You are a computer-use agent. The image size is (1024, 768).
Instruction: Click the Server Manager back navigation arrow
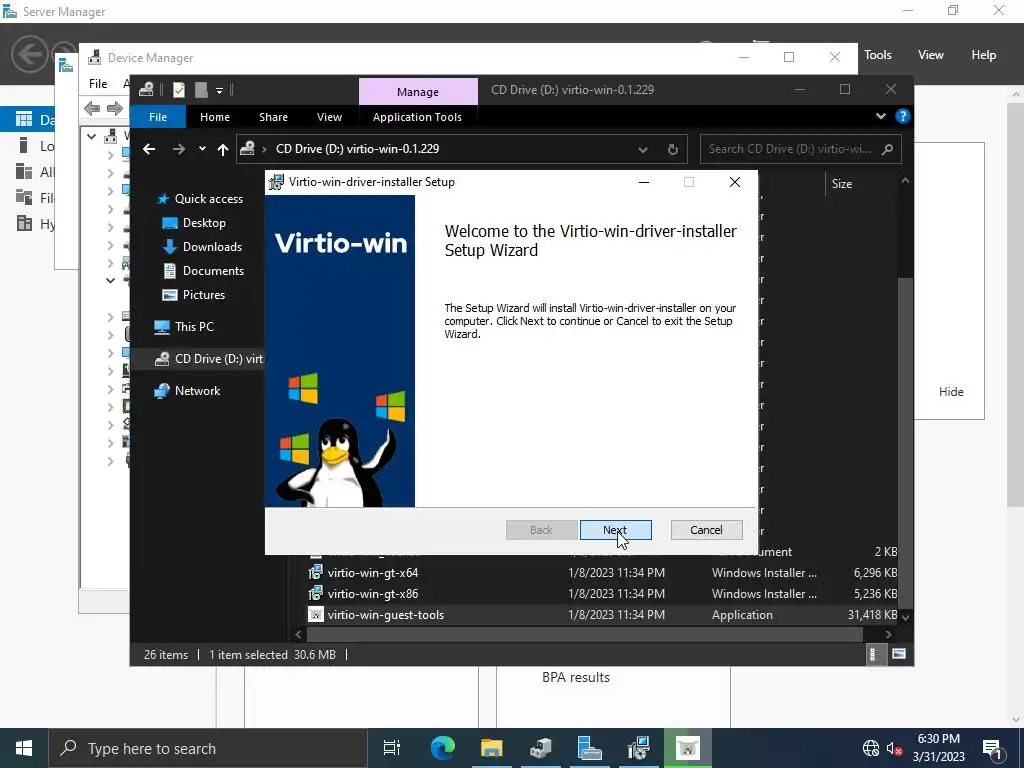[x=29, y=54]
